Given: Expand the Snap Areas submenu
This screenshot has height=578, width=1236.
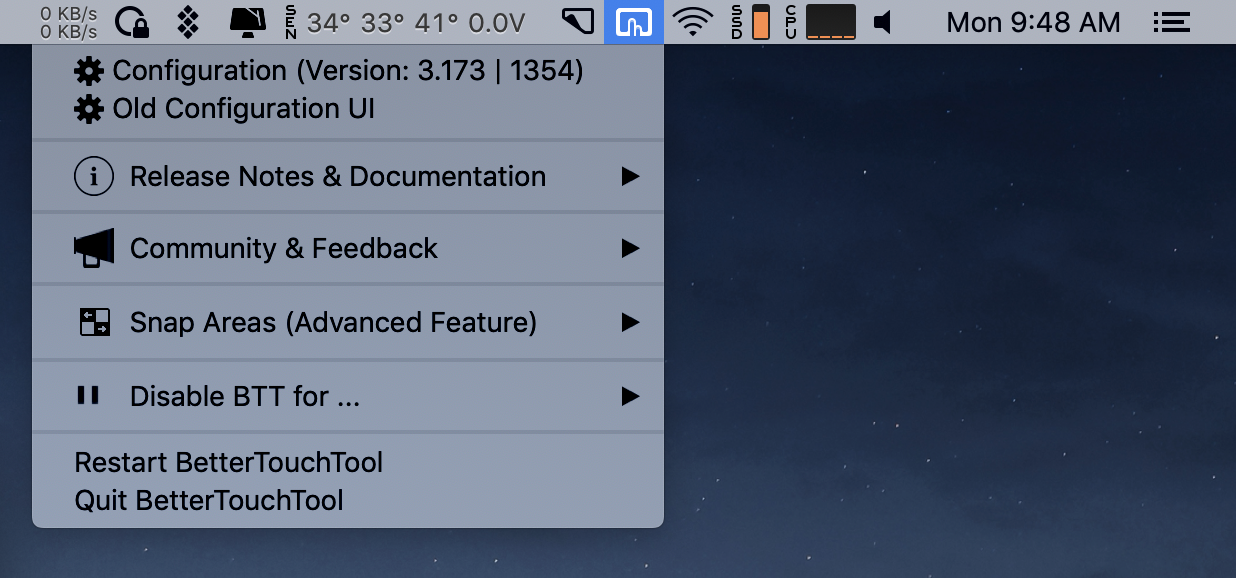Looking at the screenshot, I should [x=332, y=322].
